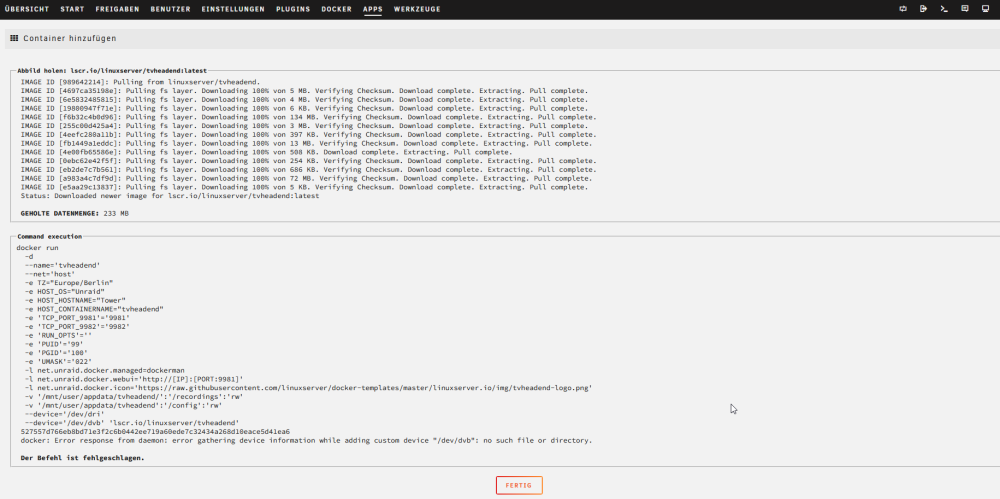
Task: Click image ID line 4697ca35198e
Action: pos(304,91)
